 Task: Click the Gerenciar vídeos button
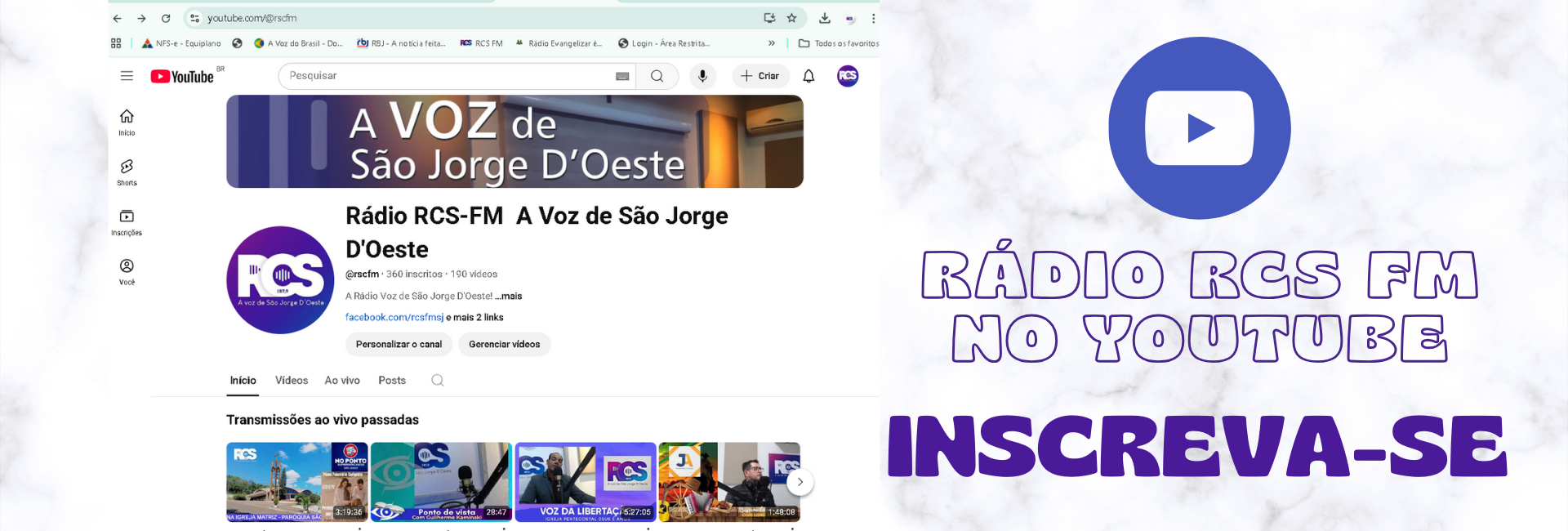coord(504,345)
